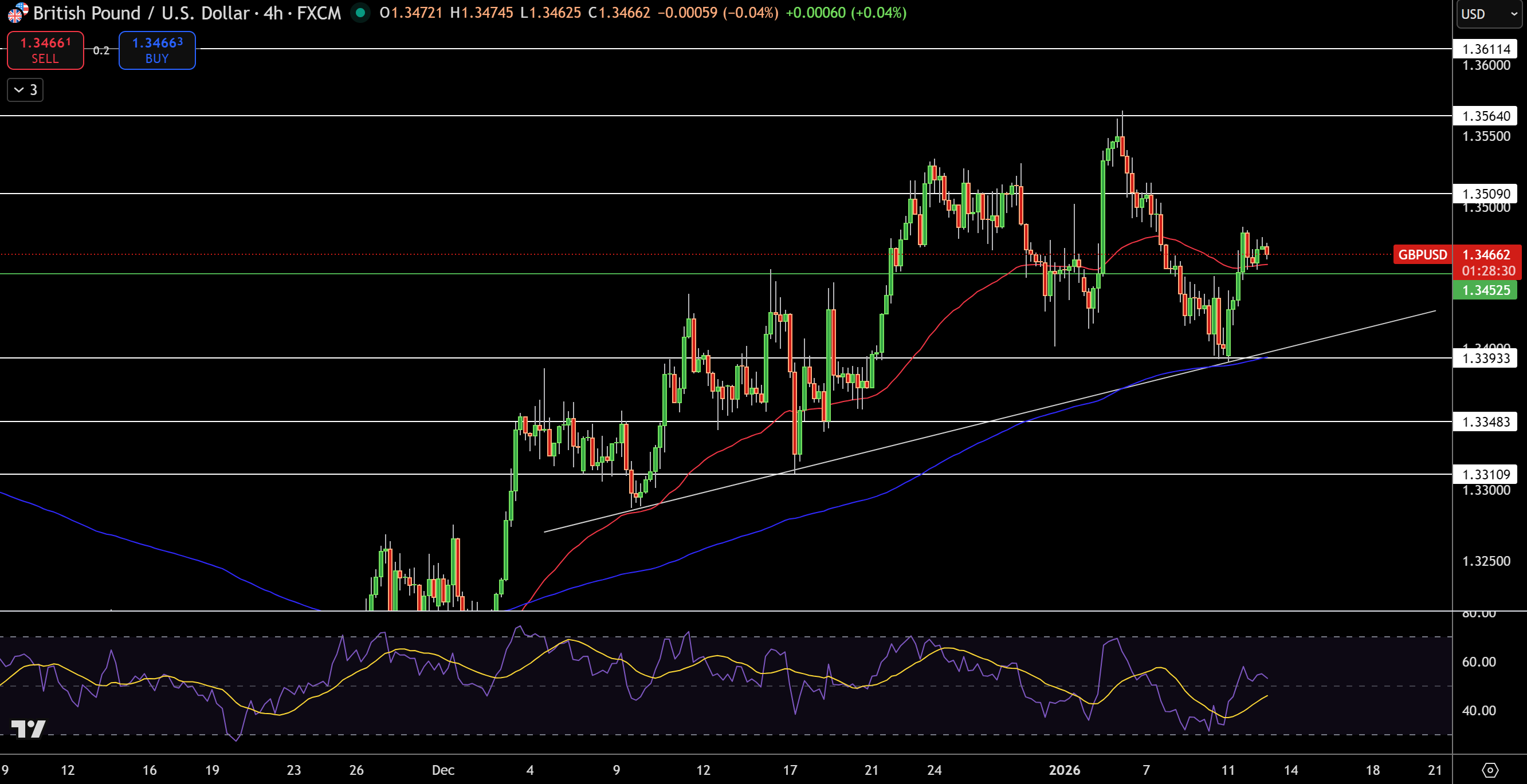Select the 1.36114 horizontal line price label
The image size is (1527, 784).
coord(1486,49)
